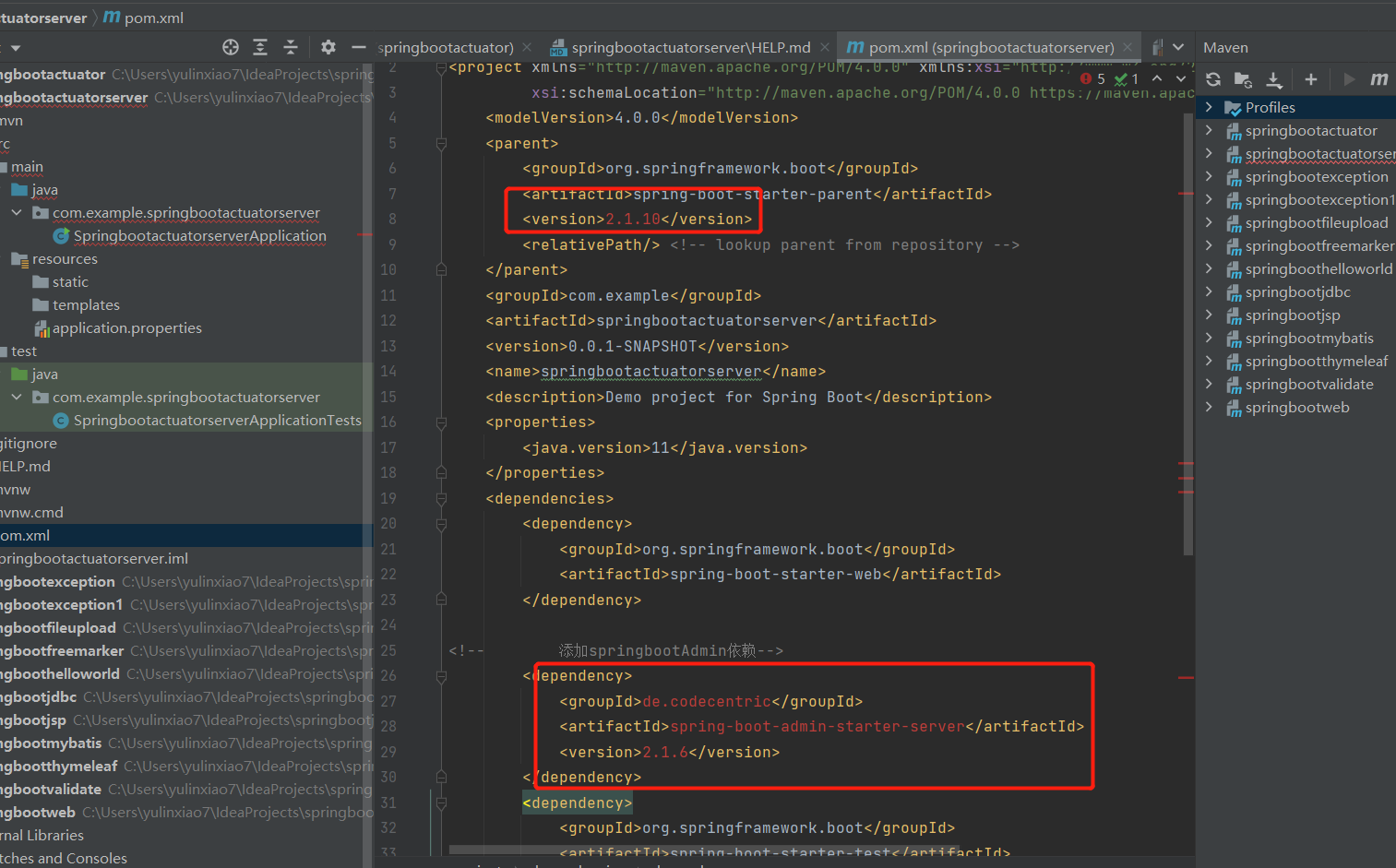Select springbootjdbc module in project tree
This screenshot has width=1396, height=868.
pos(39,696)
